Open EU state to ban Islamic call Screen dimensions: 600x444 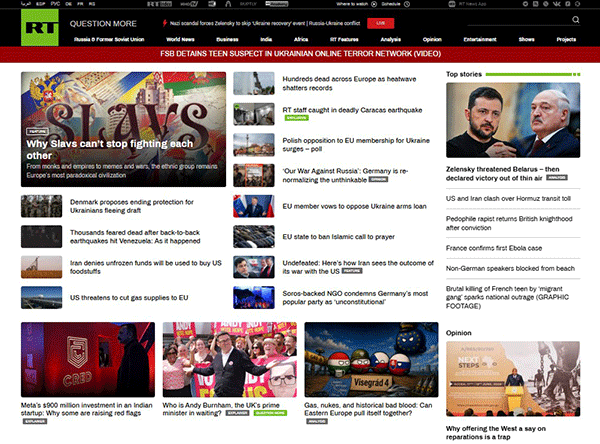pyautogui.click(x=338, y=237)
